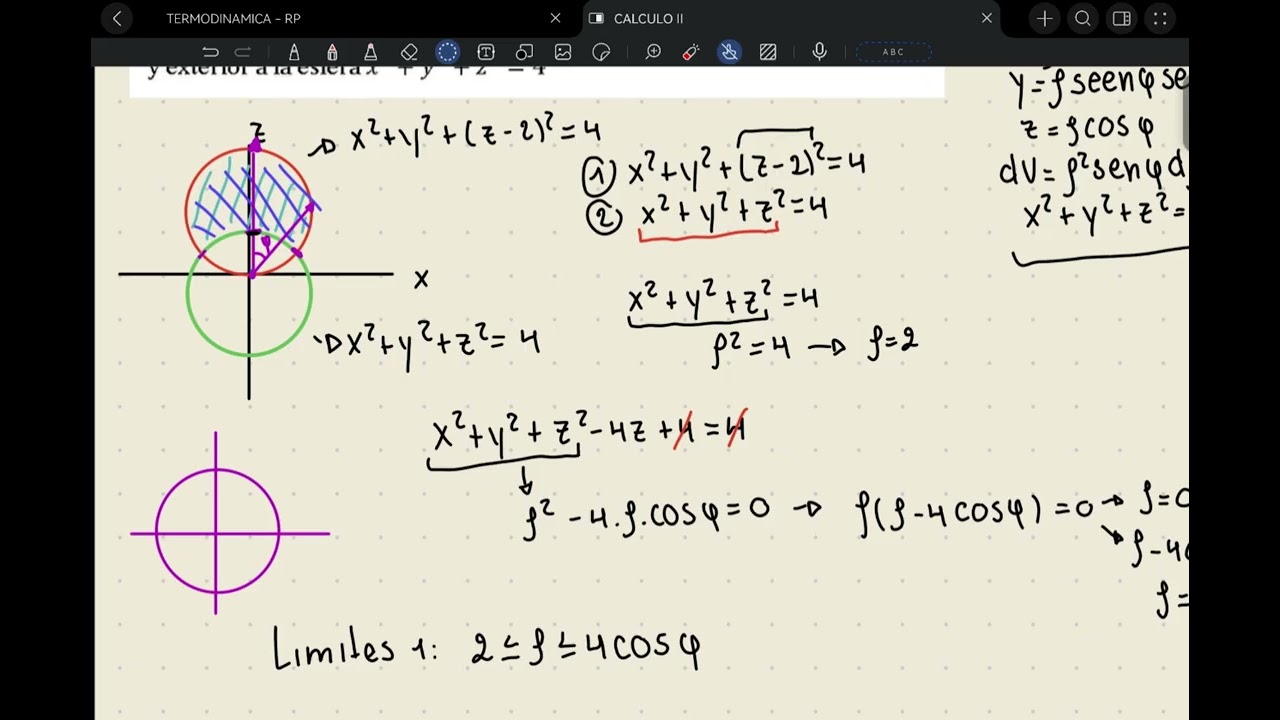Open search with the magnifier icon
The width and height of the screenshot is (1280, 720).
[1083, 18]
